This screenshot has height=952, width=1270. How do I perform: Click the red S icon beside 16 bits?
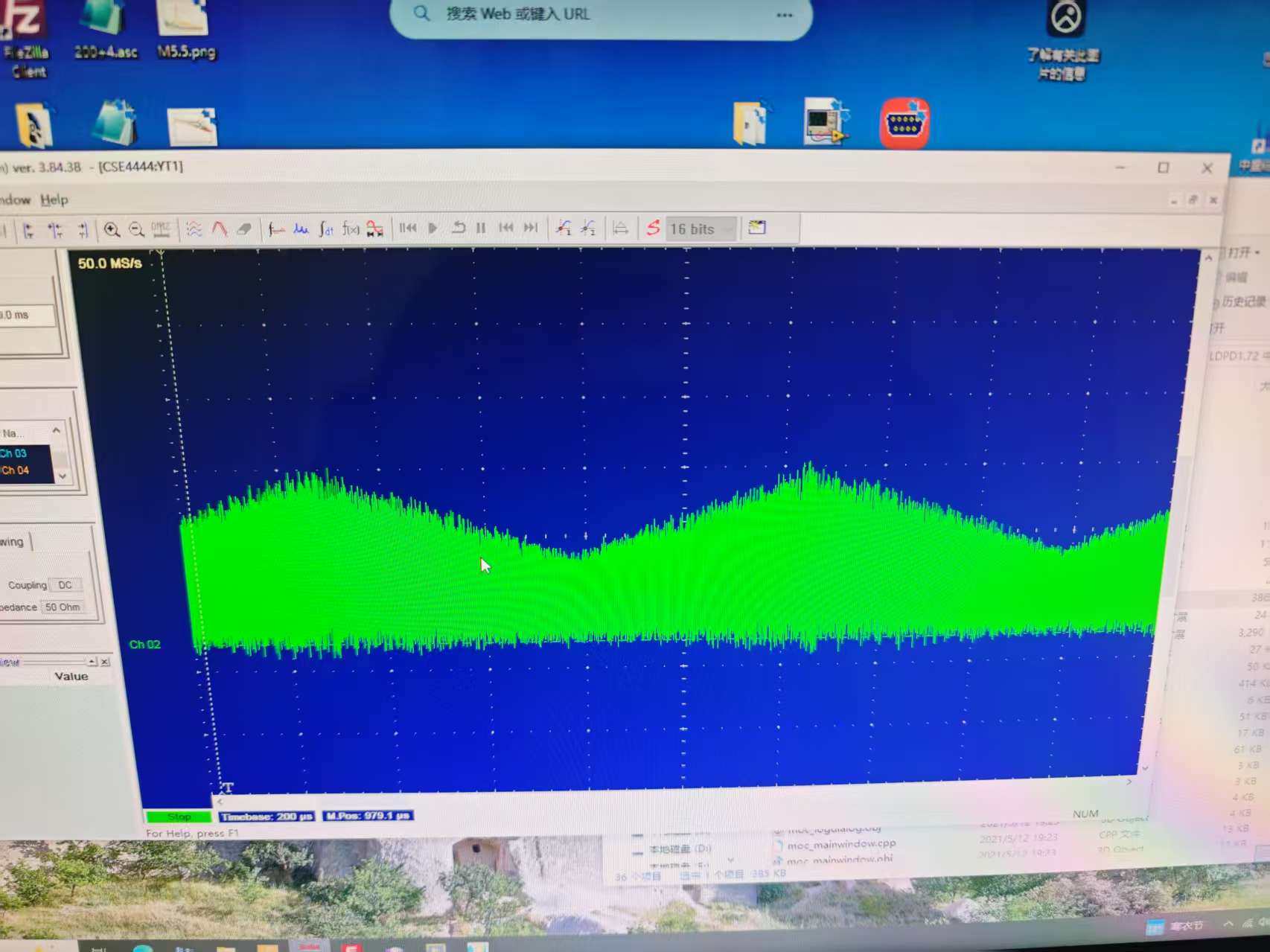(x=653, y=229)
